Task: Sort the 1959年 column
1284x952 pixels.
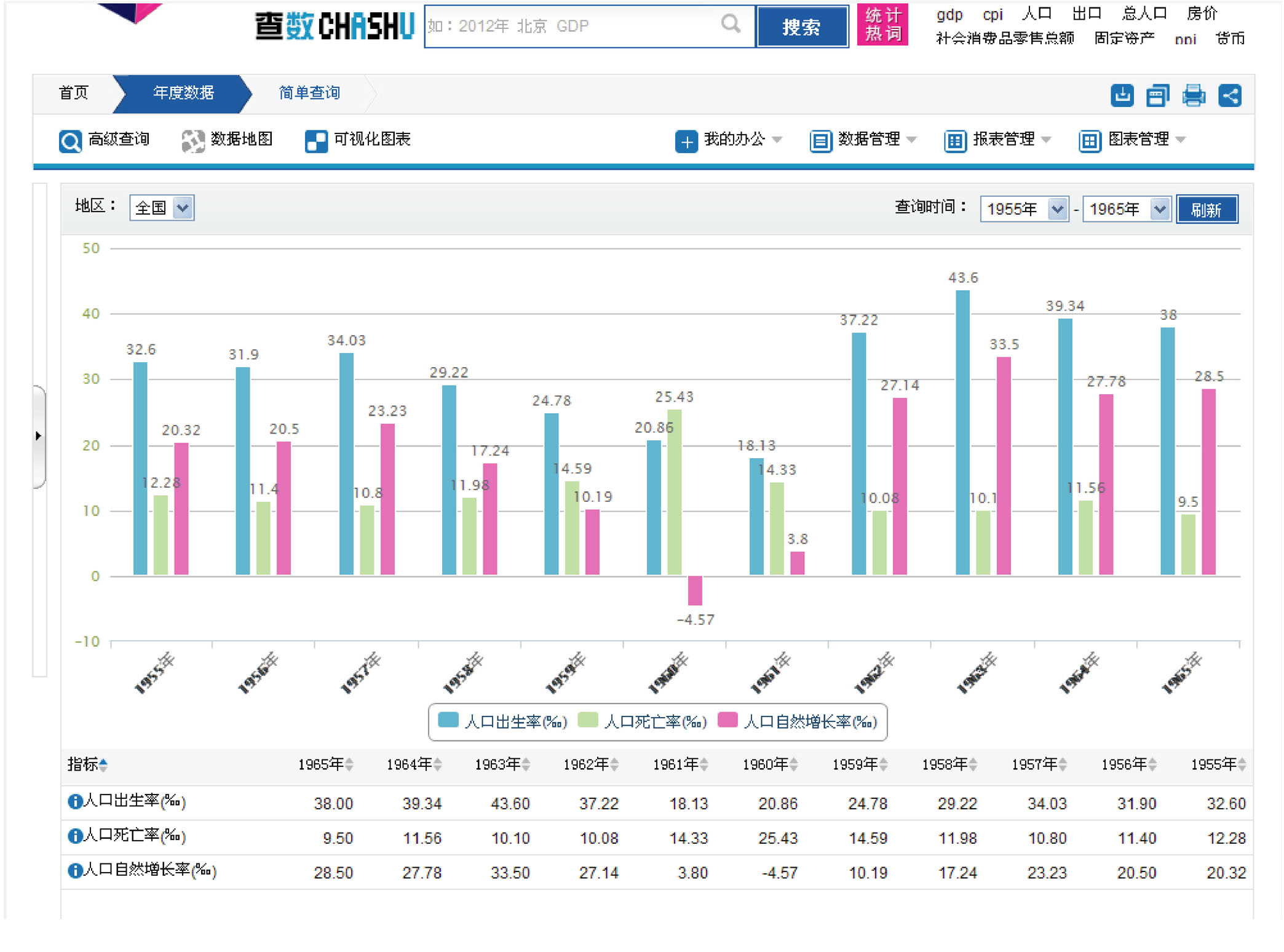Action: tap(884, 764)
